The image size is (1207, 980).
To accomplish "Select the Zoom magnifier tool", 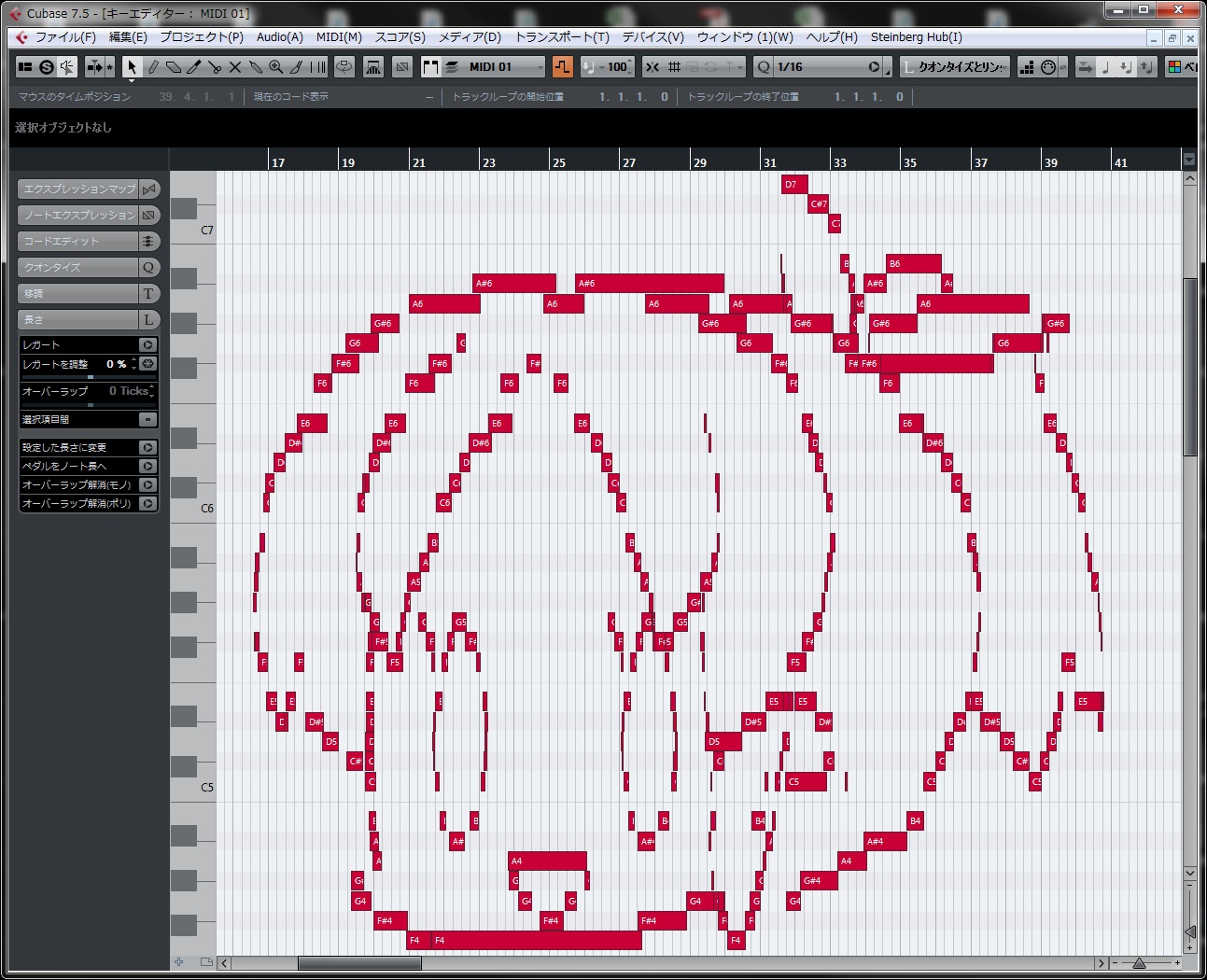I will (x=275, y=67).
